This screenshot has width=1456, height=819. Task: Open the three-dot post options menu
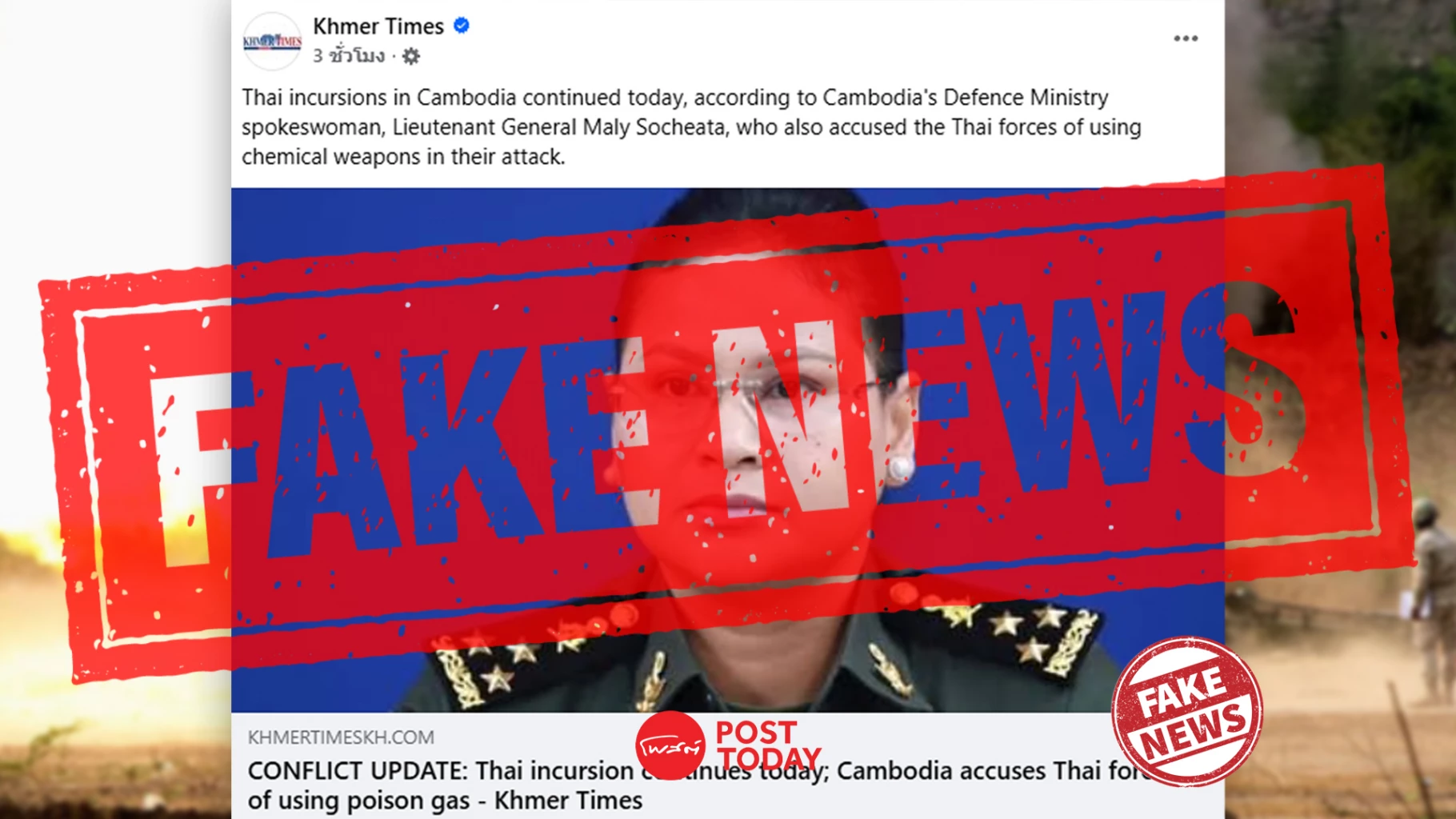coord(1186,38)
